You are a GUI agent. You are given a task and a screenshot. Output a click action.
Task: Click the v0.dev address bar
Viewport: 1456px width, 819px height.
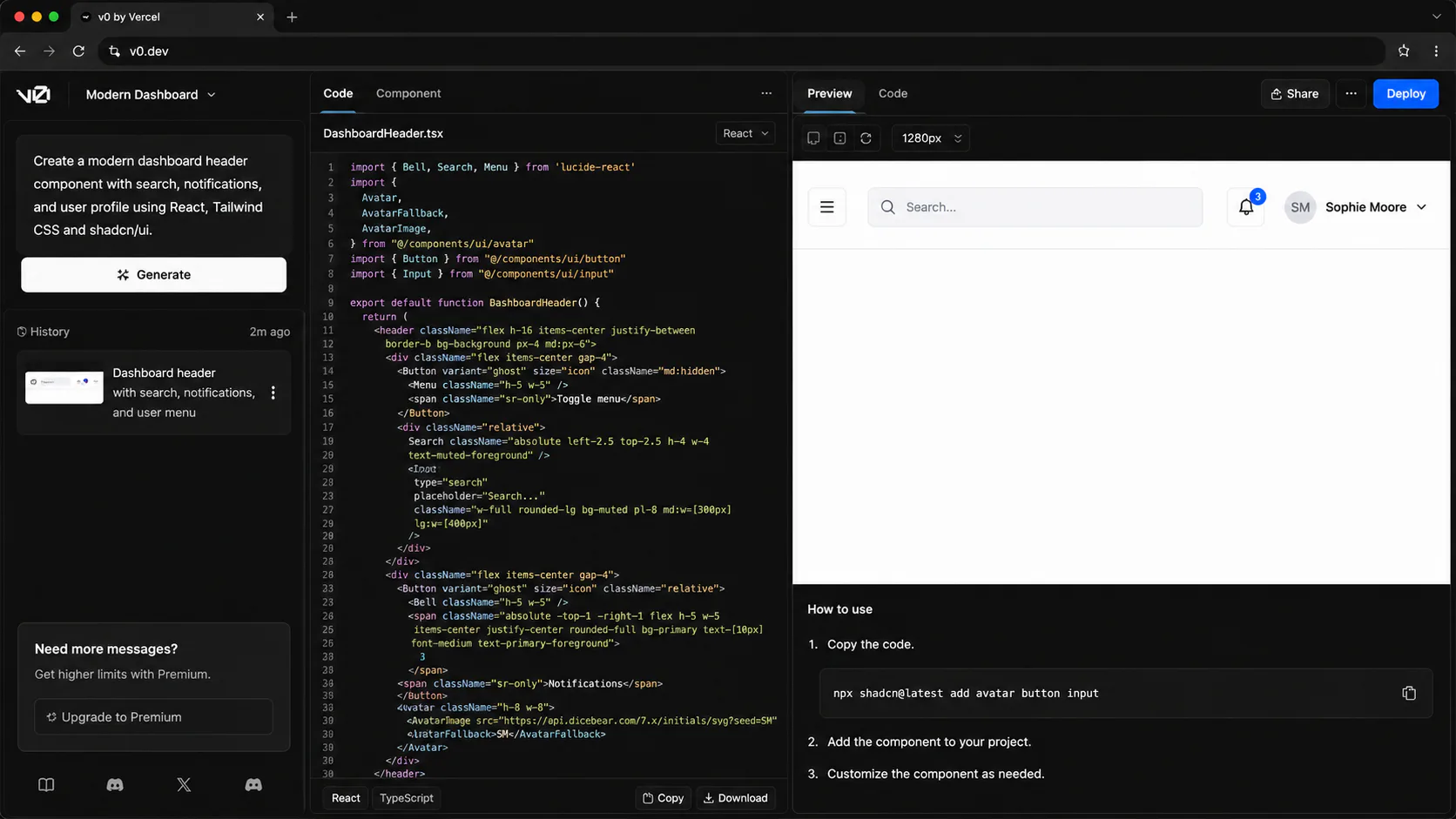[740, 51]
